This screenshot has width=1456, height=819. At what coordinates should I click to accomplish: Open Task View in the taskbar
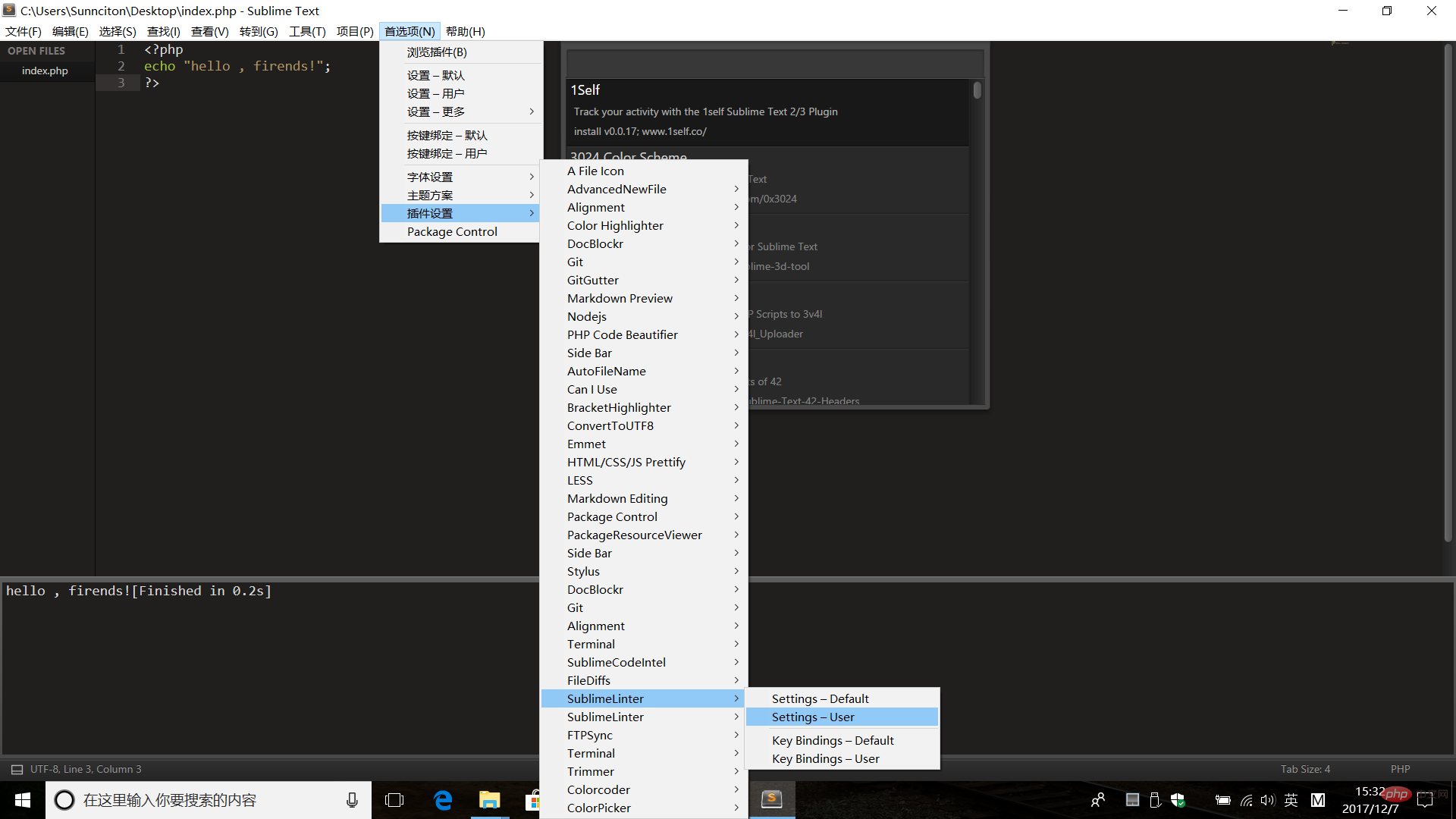[x=394, y=800]
